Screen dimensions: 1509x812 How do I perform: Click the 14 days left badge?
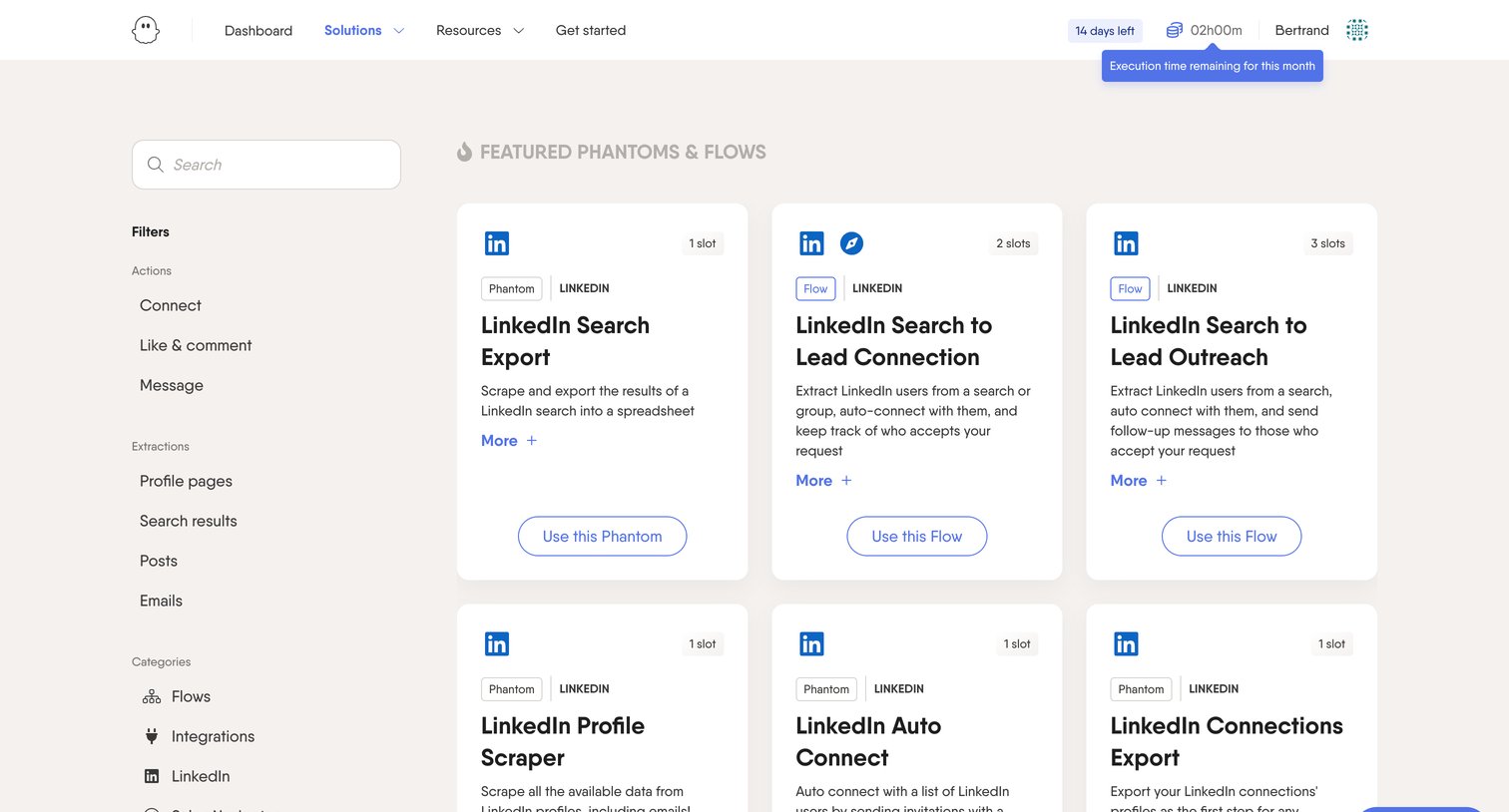tap(1105, 31)
